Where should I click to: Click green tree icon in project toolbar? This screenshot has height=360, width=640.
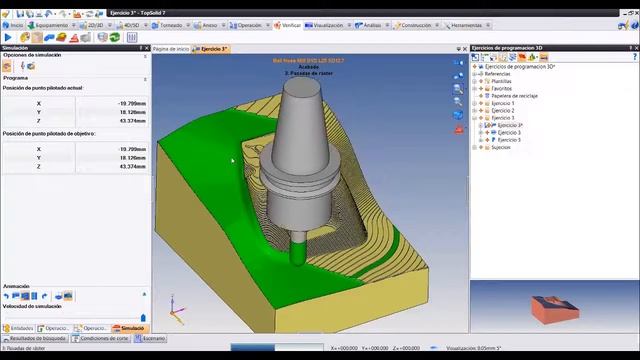click(x=532, y=58)
